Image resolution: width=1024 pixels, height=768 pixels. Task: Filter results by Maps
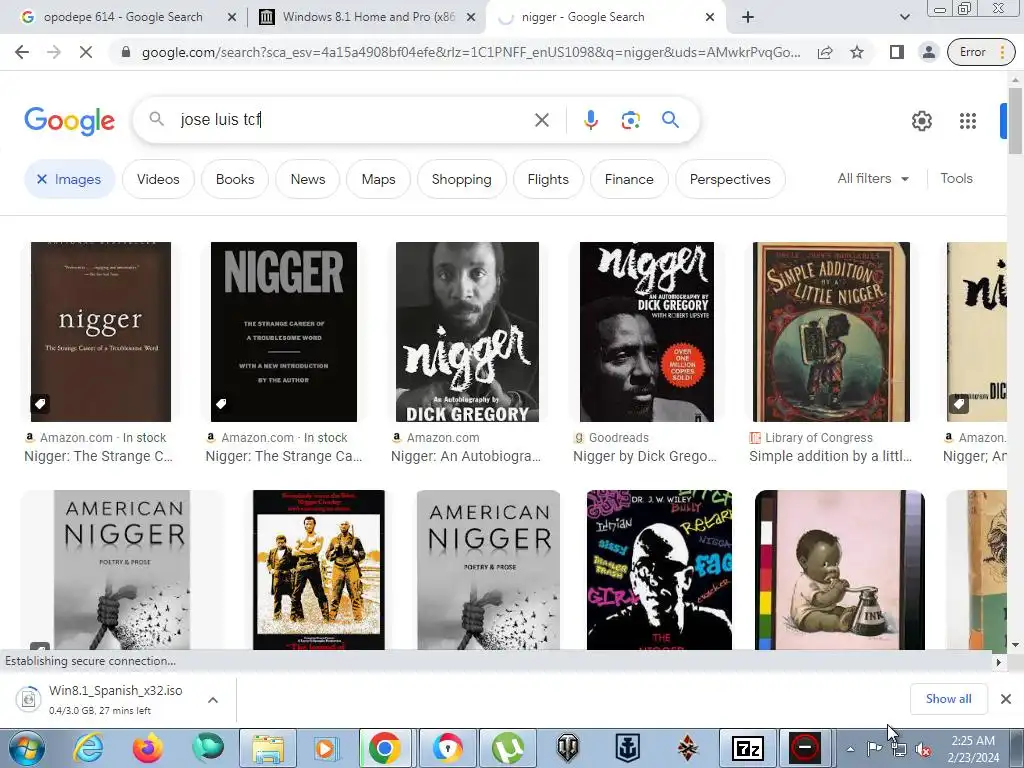coord(378,179)
